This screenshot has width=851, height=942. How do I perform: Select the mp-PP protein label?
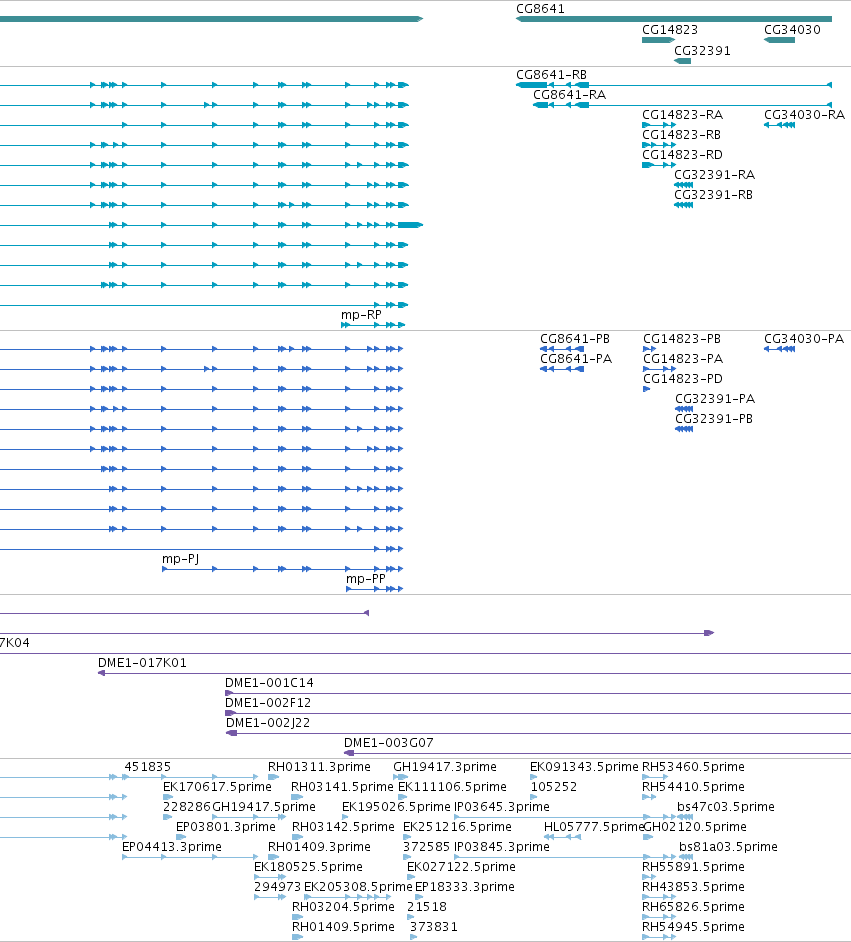tap(366, 579)
